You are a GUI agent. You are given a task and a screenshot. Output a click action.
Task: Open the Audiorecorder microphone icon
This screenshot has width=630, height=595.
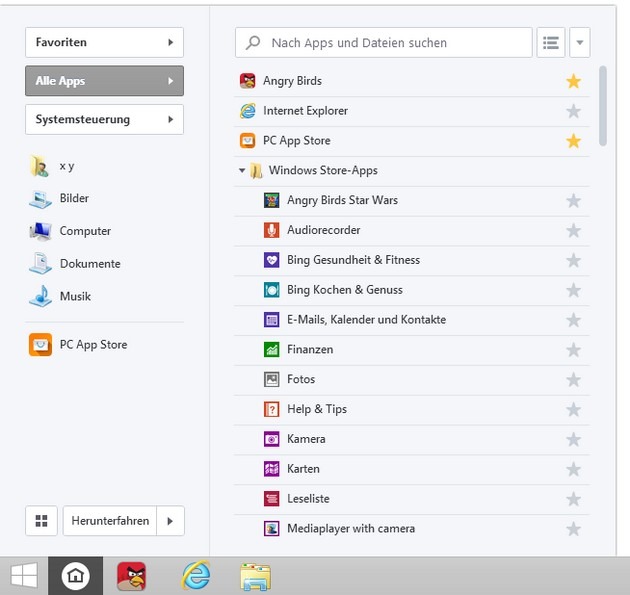[x=272, y=230]
